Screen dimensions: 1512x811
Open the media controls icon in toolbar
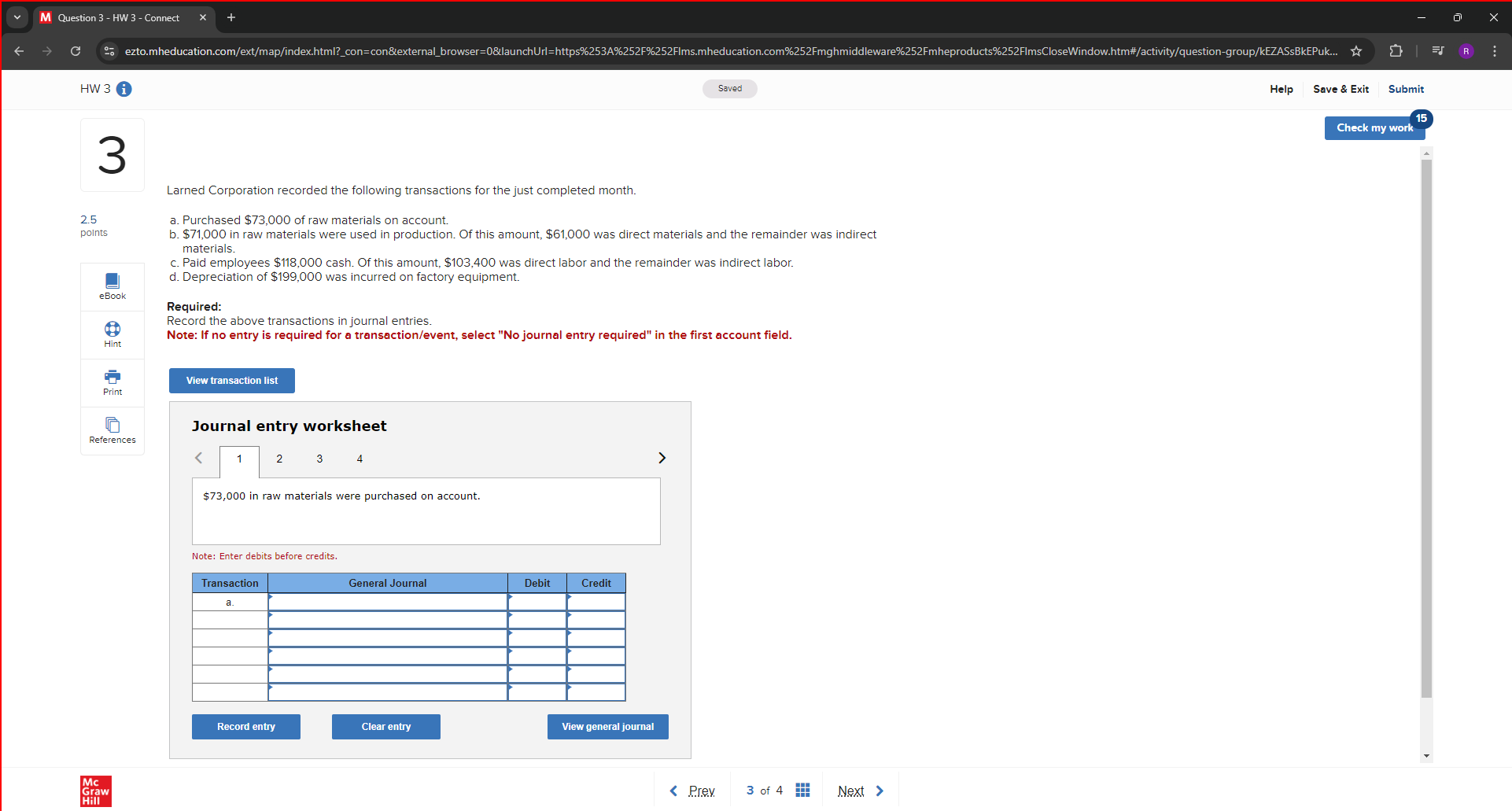[x=1437, y=51]
